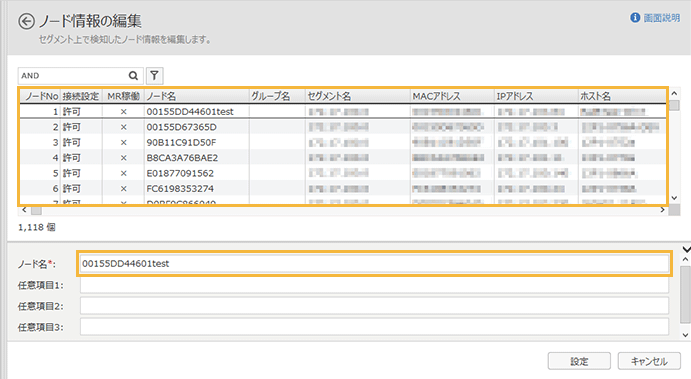Click the table horizontal scrollbar thumb
691x379 pixels.
pyautogui.click(x=37, y=211)
